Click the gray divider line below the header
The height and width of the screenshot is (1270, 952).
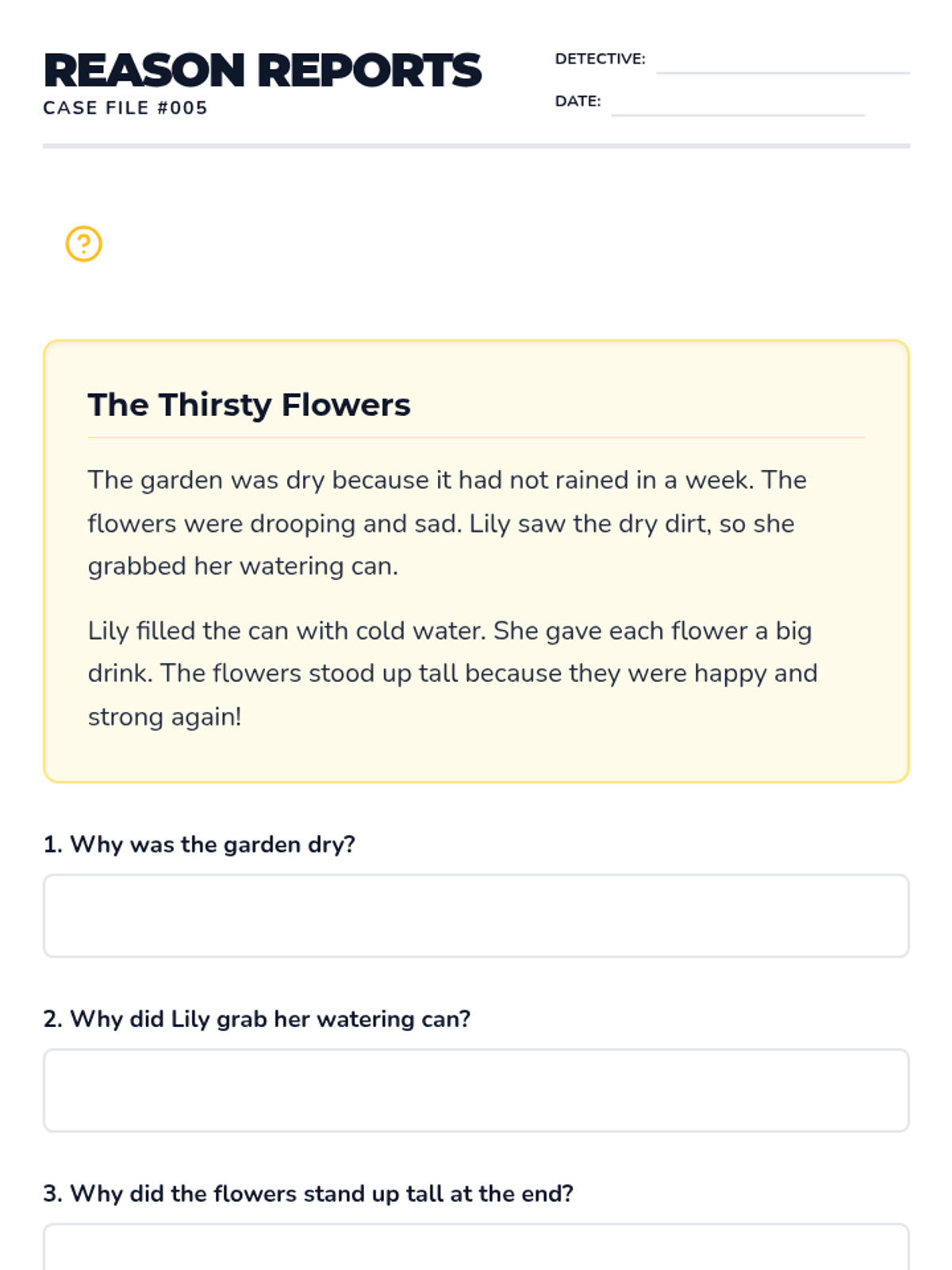pyautogui.click(x=476, y=146)
